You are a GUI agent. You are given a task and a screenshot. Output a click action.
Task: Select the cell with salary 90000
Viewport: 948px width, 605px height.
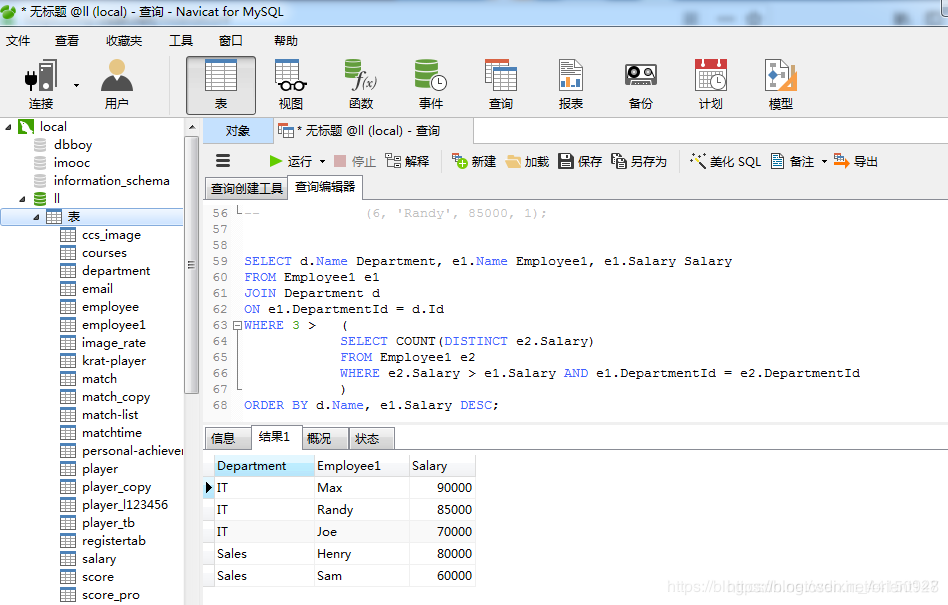[x=442, y=488]
